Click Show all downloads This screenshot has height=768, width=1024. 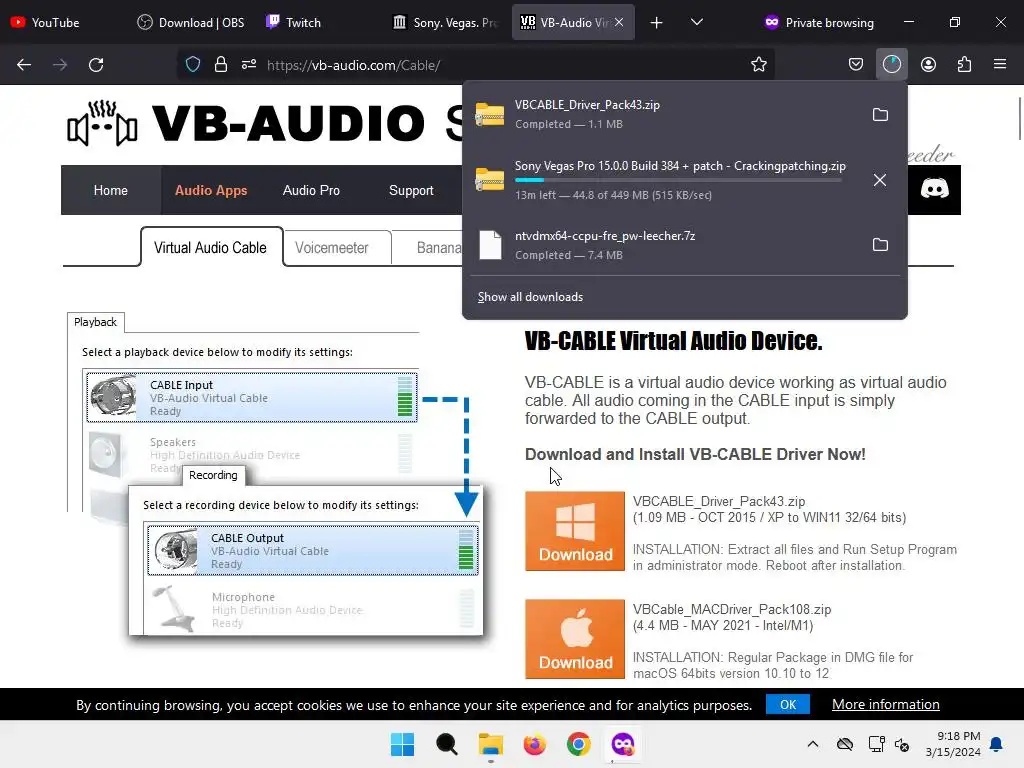(530, 297)
